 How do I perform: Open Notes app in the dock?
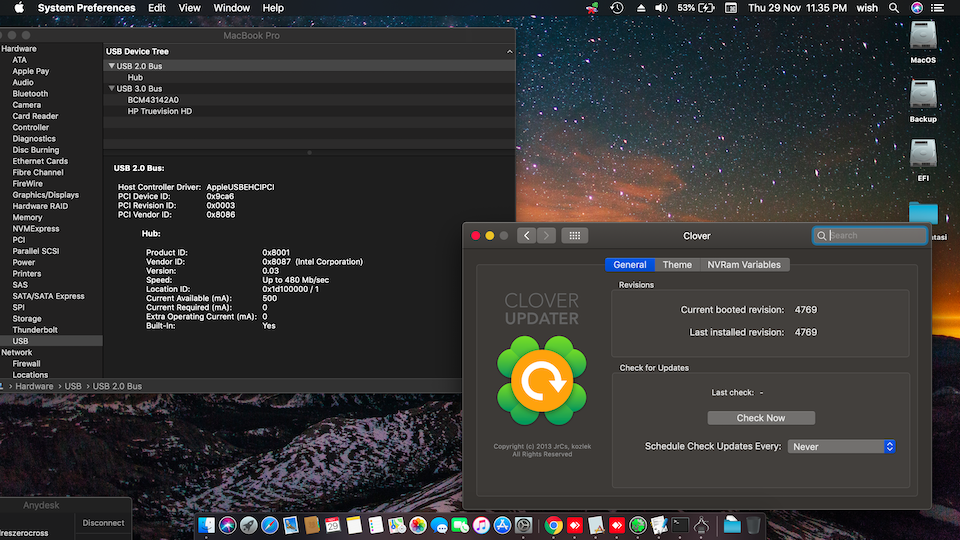pyautogui.click(x=354, y=525)
